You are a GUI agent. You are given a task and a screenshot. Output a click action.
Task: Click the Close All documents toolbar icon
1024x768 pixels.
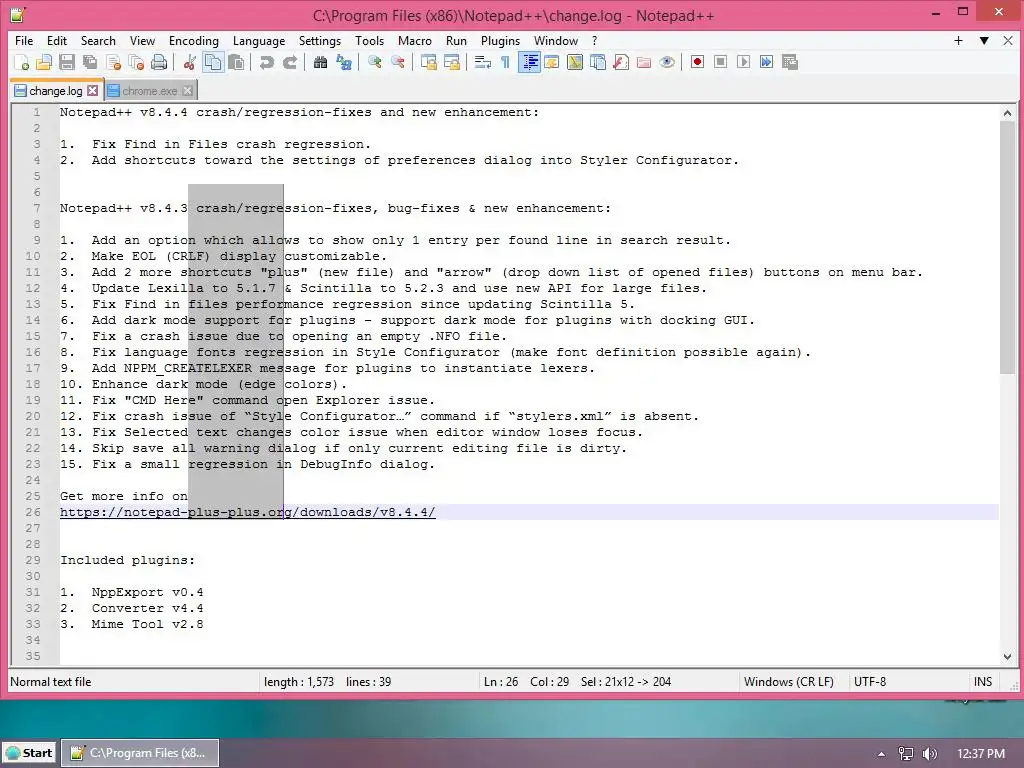click(x=136, y=62)
